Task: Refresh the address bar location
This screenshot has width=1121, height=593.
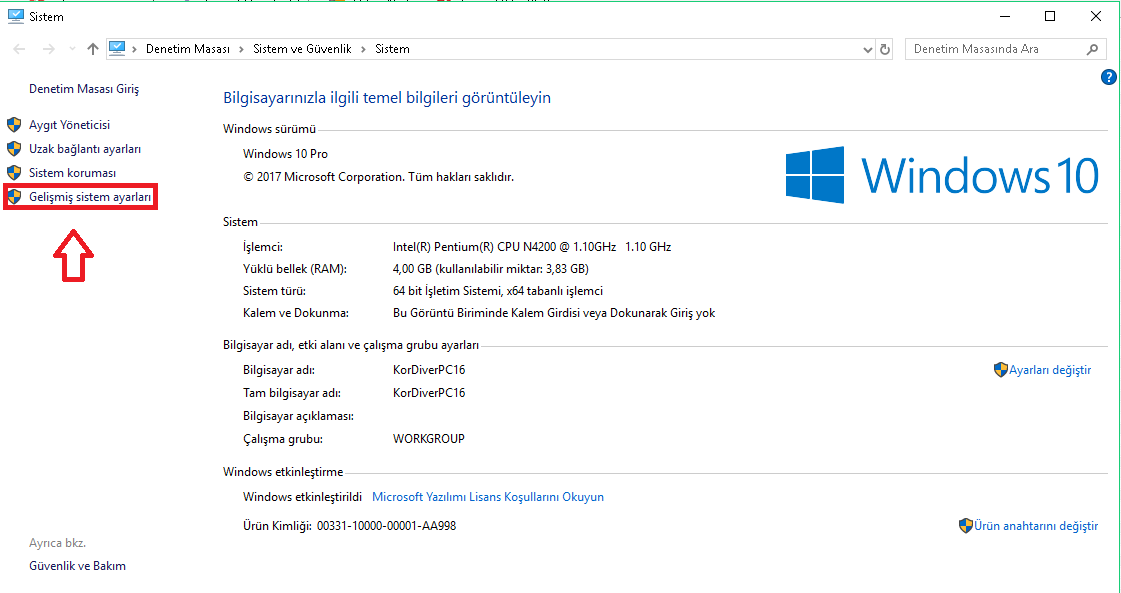Action: [x=885, y=49]
